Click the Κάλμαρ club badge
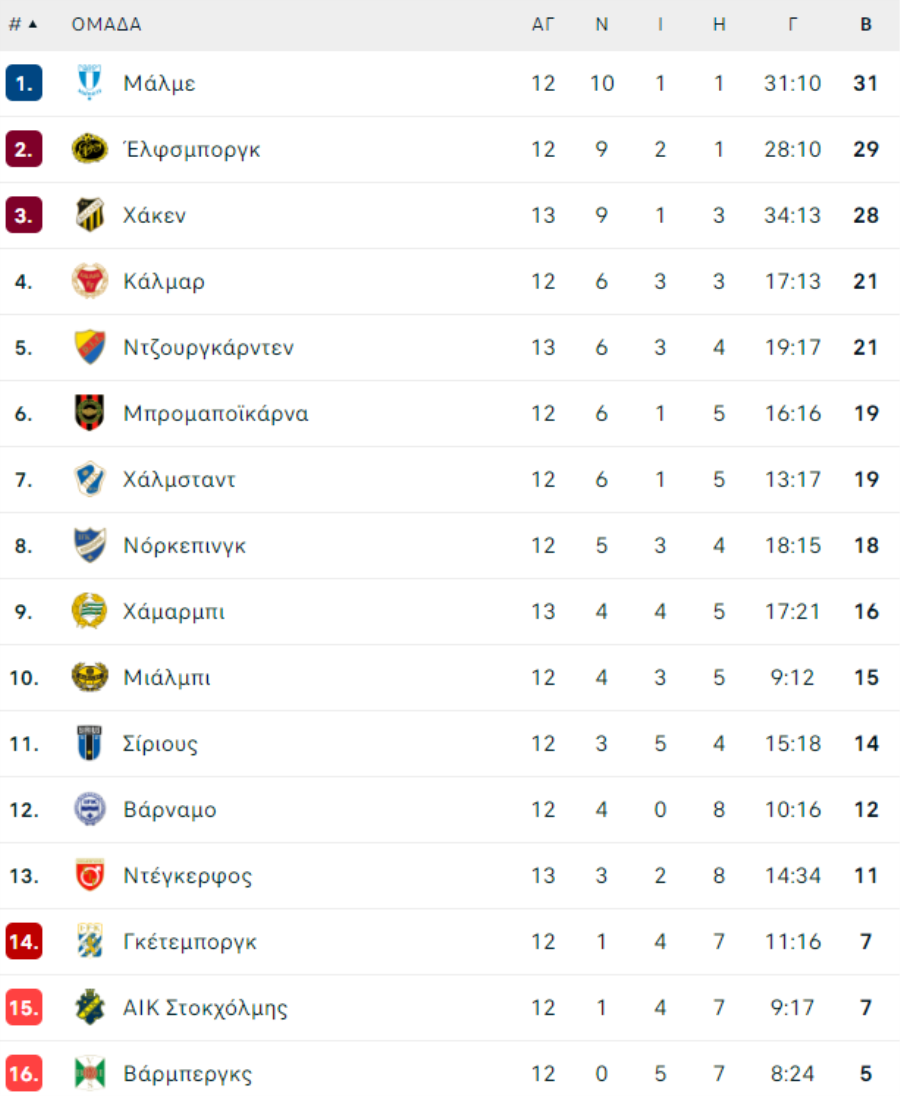Viewport: 900px width, 1096px height. point(89,281)
